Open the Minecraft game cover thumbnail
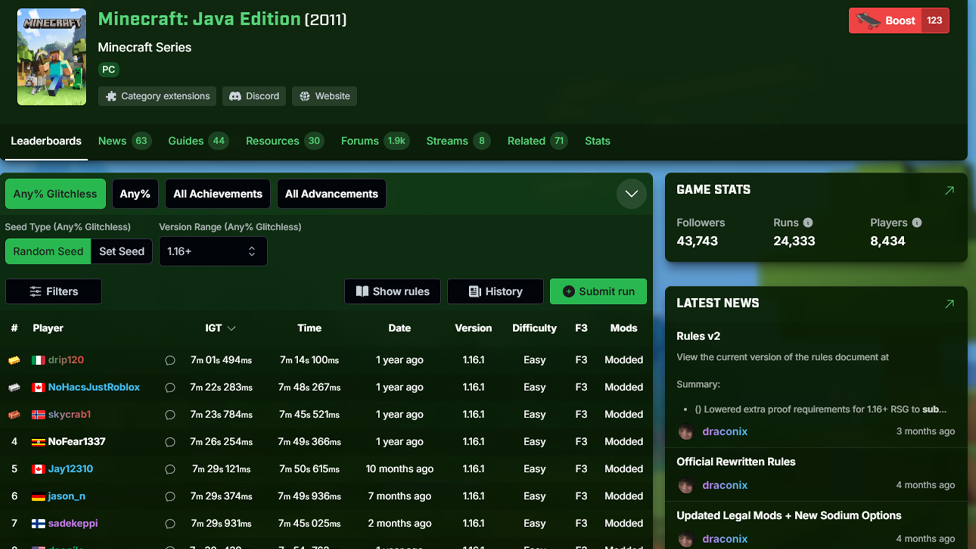Viewport: 976px width, 549px height. 52,57
